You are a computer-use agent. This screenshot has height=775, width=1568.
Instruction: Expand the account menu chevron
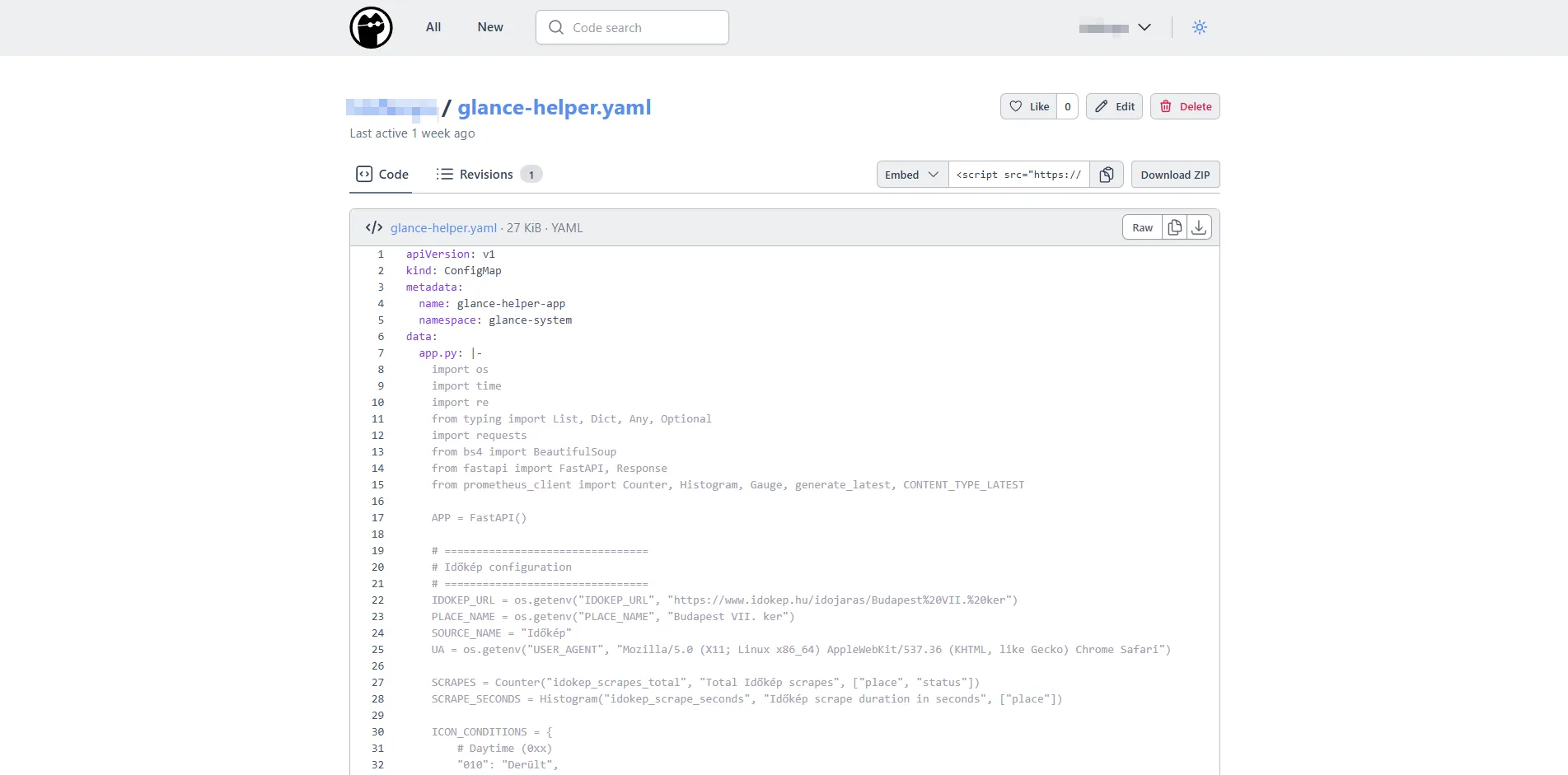point(1144,26)
